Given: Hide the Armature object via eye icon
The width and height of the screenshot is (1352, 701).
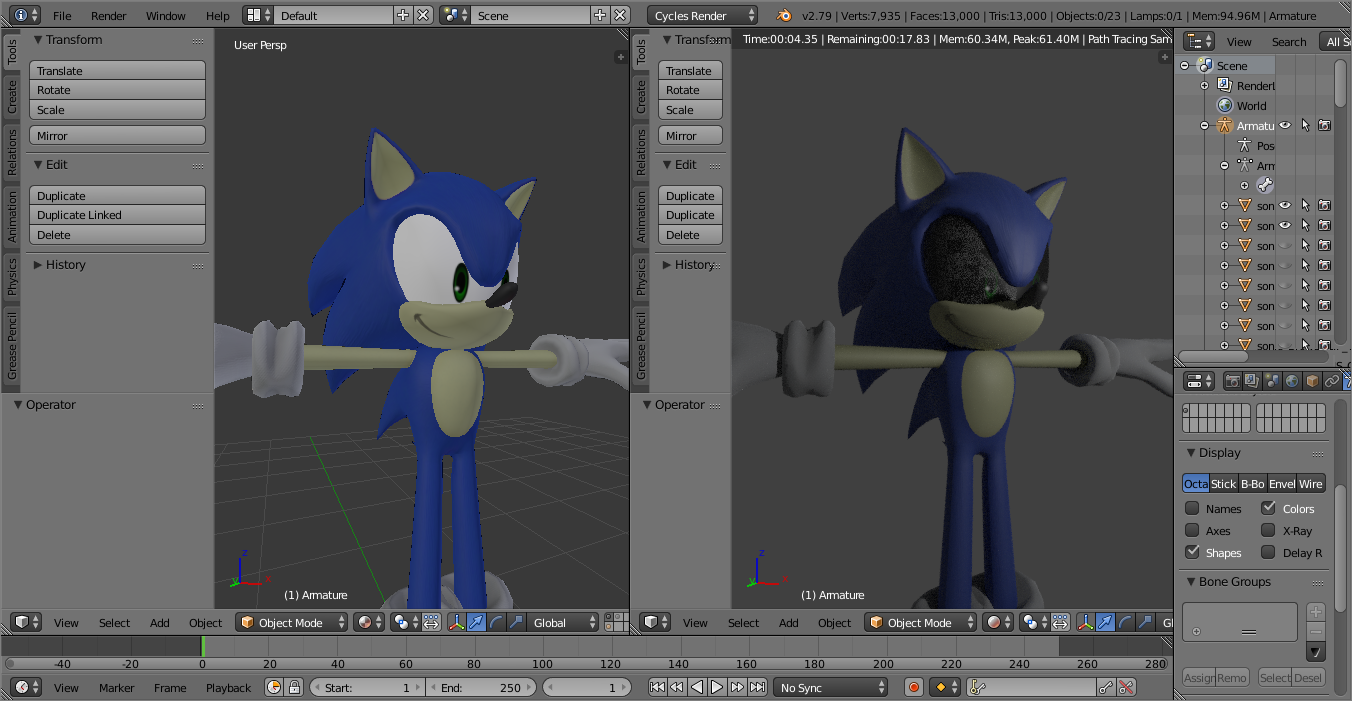Looking at the screenshot, I should pyautogui.click(x=1285, y=125).
